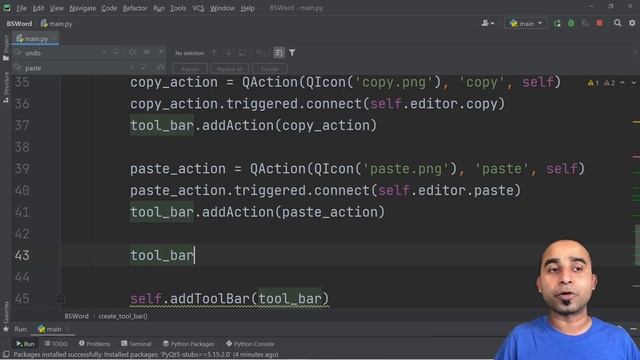
Task: Open the Python Console tab
Action: (250, 344)
